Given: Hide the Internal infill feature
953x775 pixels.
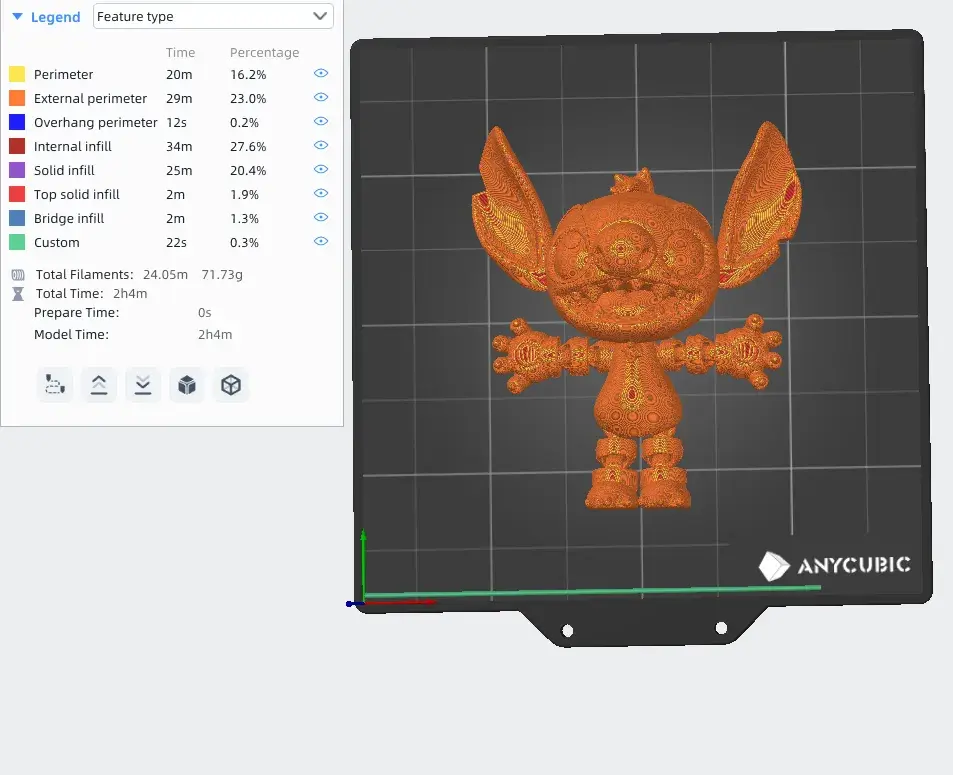Looking at the screenshot, I should click(x=321, y=146).
